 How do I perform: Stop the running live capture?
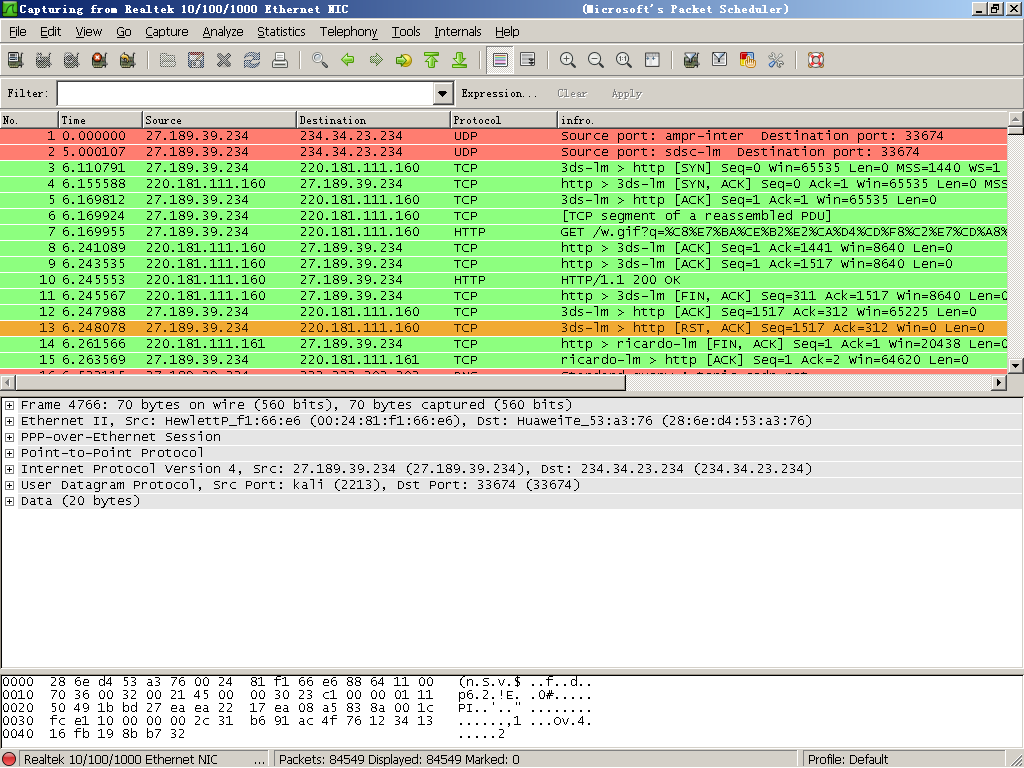(x=100, y=61)
